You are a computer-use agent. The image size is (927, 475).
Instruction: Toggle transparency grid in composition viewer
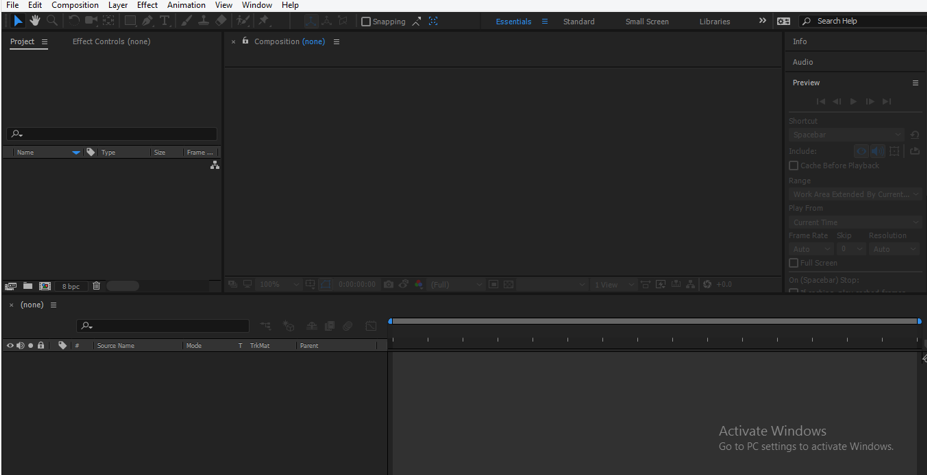pos(509,285)
